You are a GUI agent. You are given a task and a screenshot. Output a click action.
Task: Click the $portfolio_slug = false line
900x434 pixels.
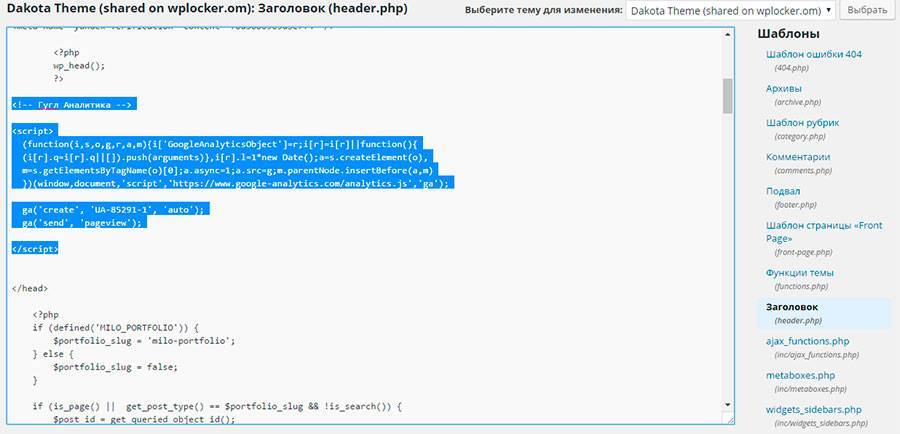pyautogui.click(x=115, y=367)
